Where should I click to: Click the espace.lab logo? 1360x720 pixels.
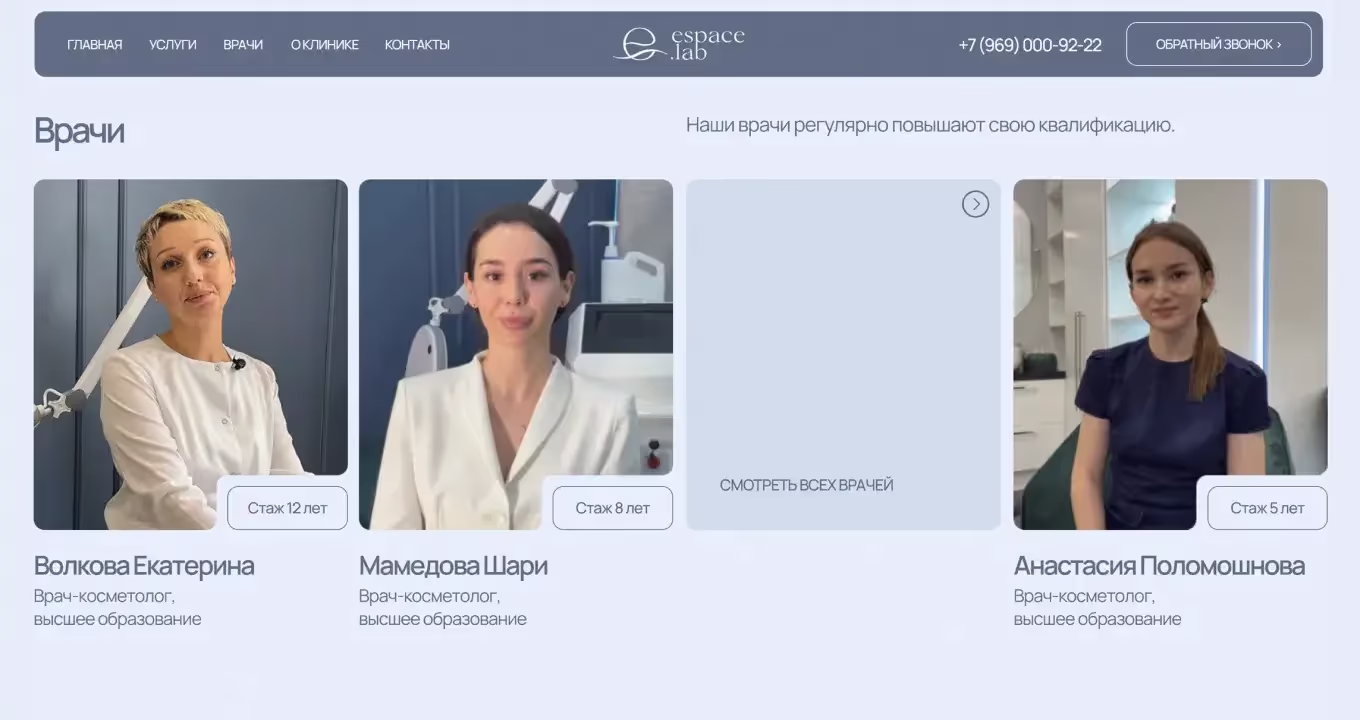point(679,44)
